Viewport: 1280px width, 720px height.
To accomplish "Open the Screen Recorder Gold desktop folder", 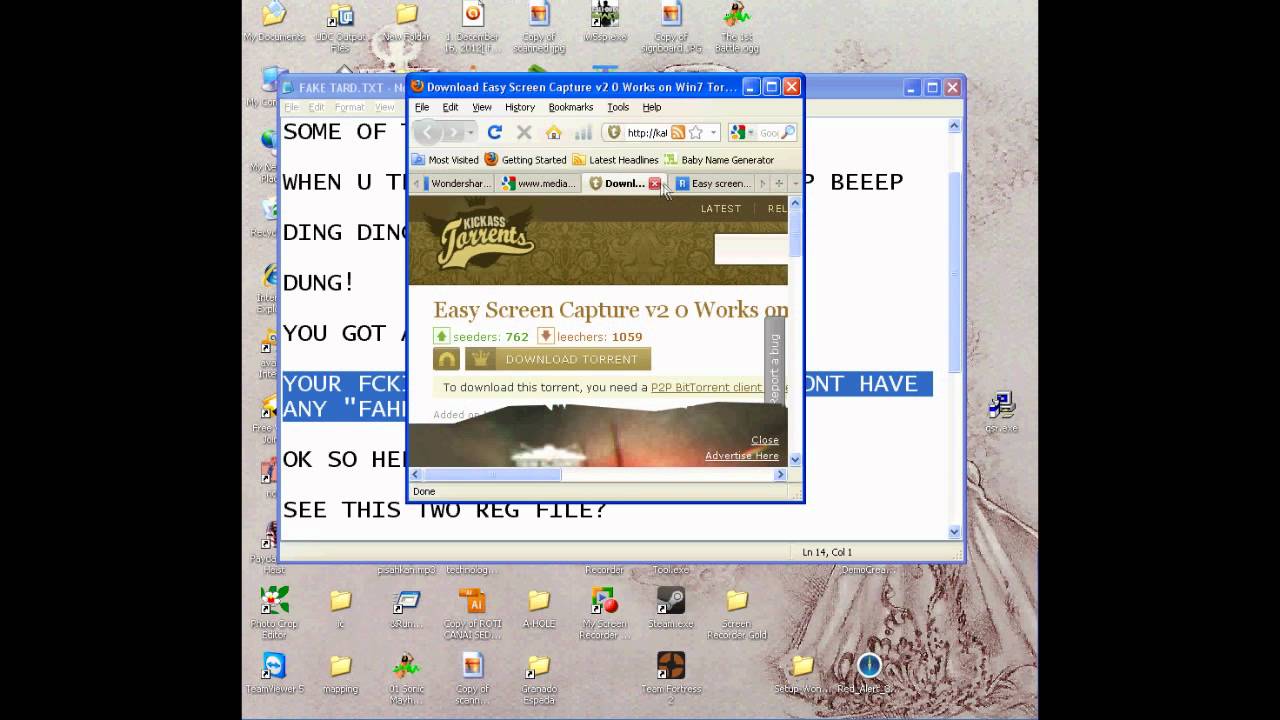I will click(737, 613).
